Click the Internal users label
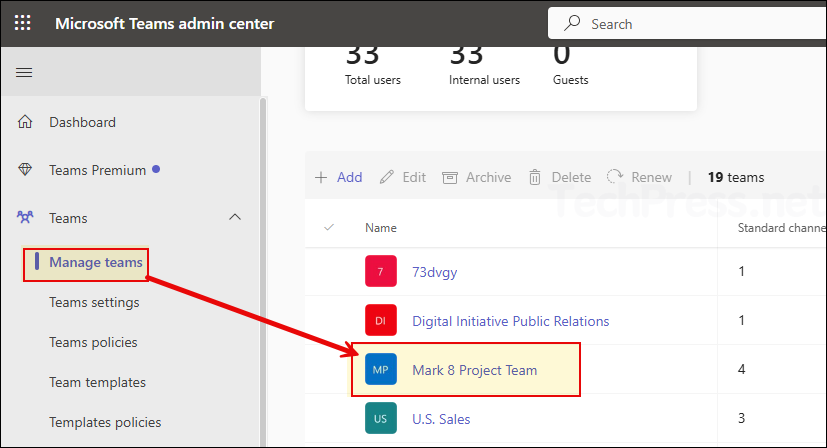The width and height of the screenshot is (827, 448). (x=484, y=80)
